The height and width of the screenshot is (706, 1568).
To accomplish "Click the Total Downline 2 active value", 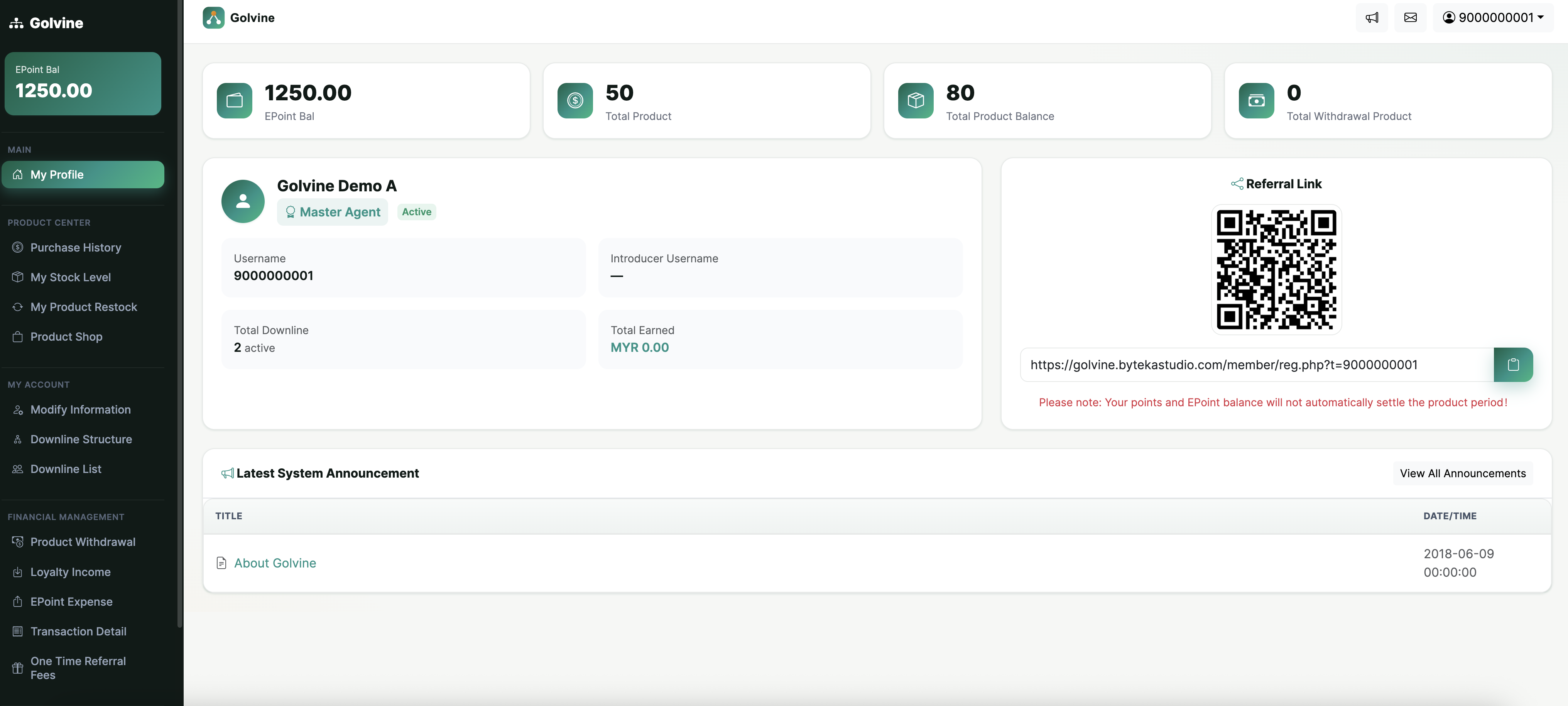I will coord(254,348).
